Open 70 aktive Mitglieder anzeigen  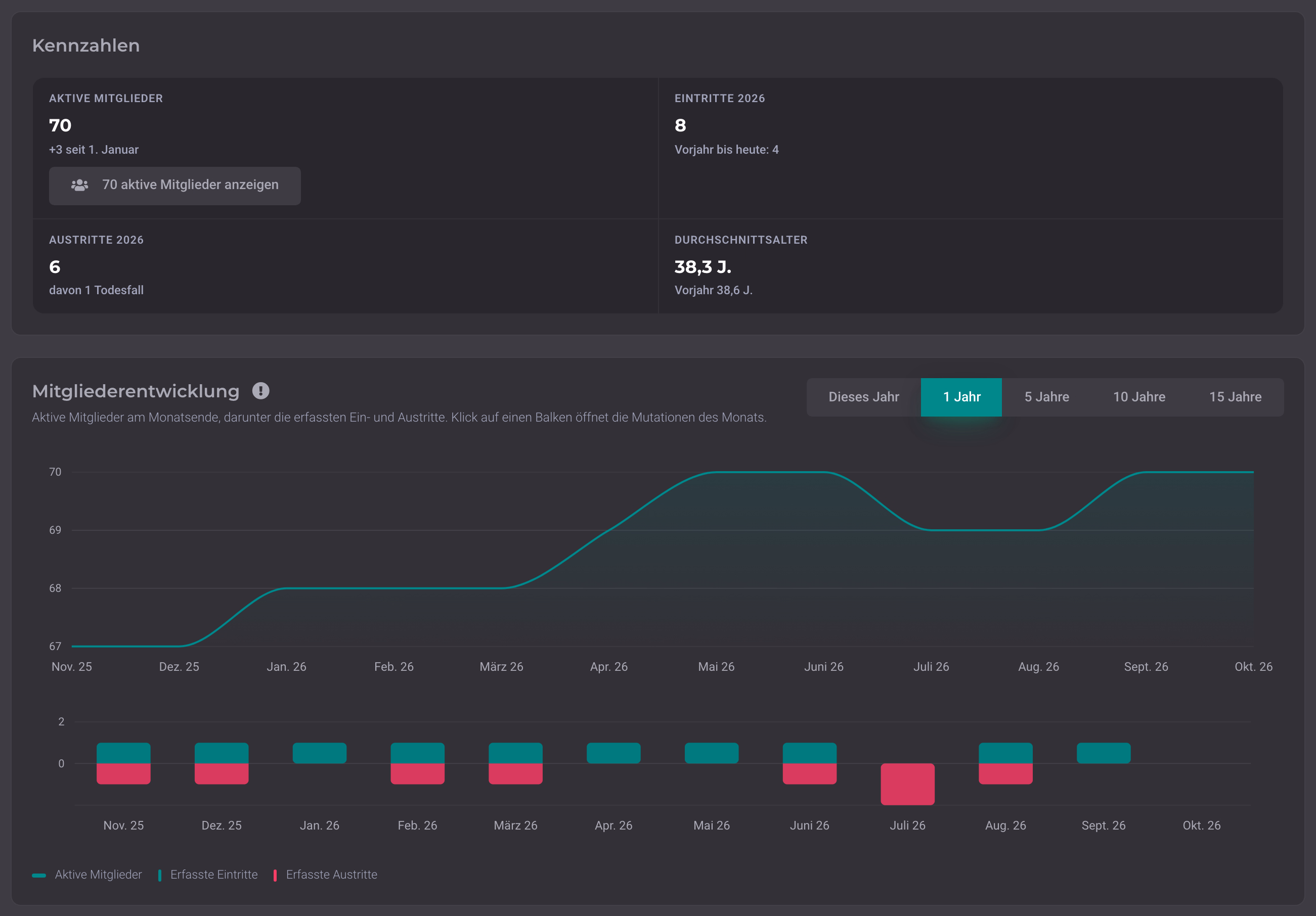tap(175, 186)
